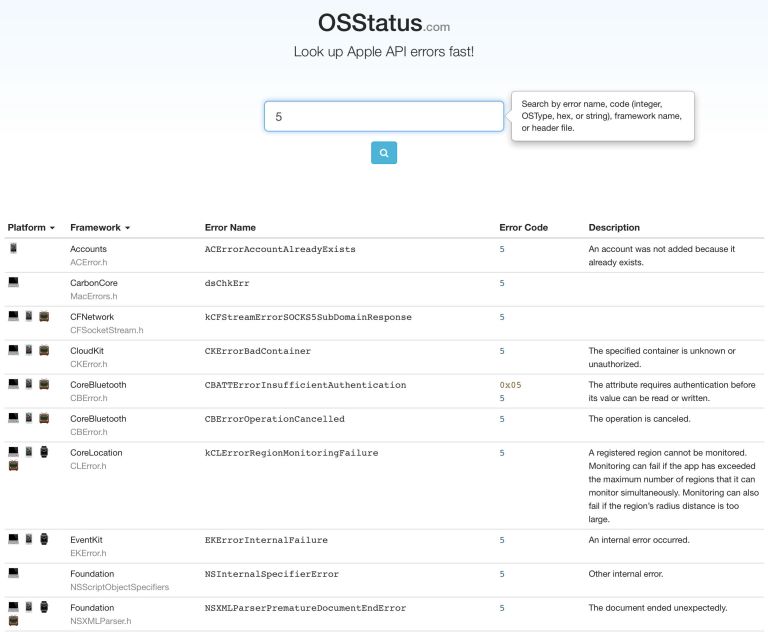Click the Apple TV icon in CloudKit row
The height and width of the screenshot is (632, 768).
click(44, 350)
